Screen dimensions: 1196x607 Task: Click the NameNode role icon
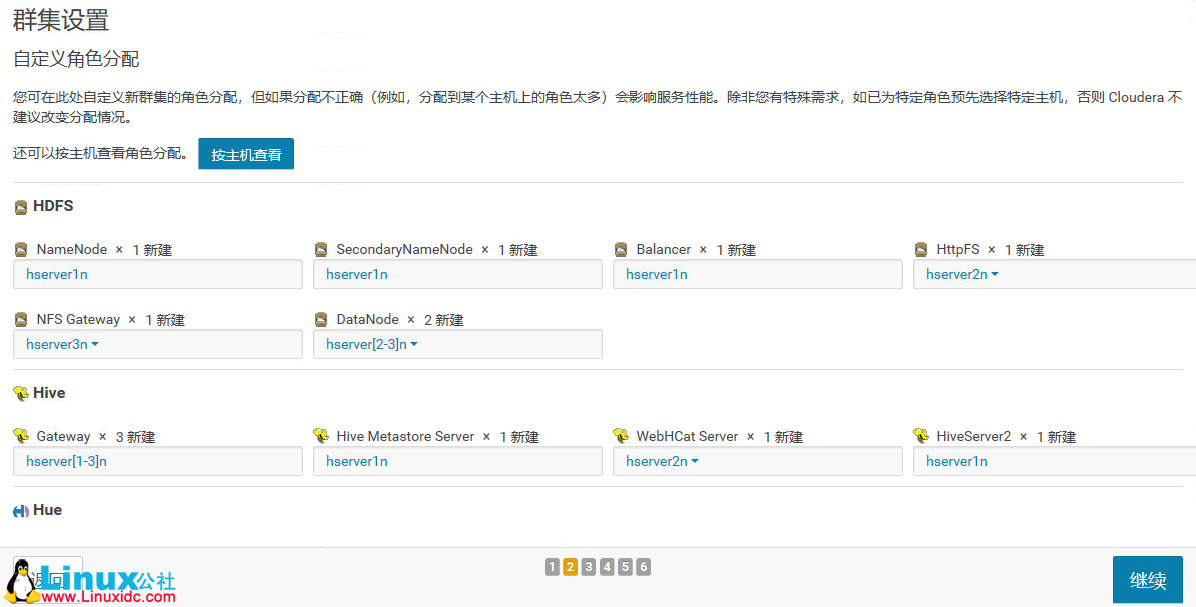click(21, 249)
